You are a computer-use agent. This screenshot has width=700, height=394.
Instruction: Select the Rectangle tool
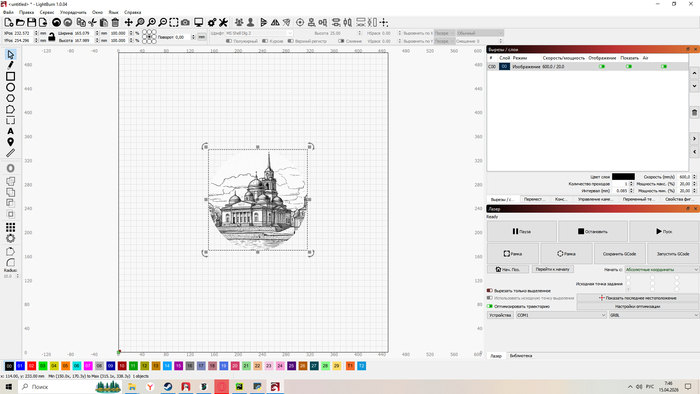10,76
